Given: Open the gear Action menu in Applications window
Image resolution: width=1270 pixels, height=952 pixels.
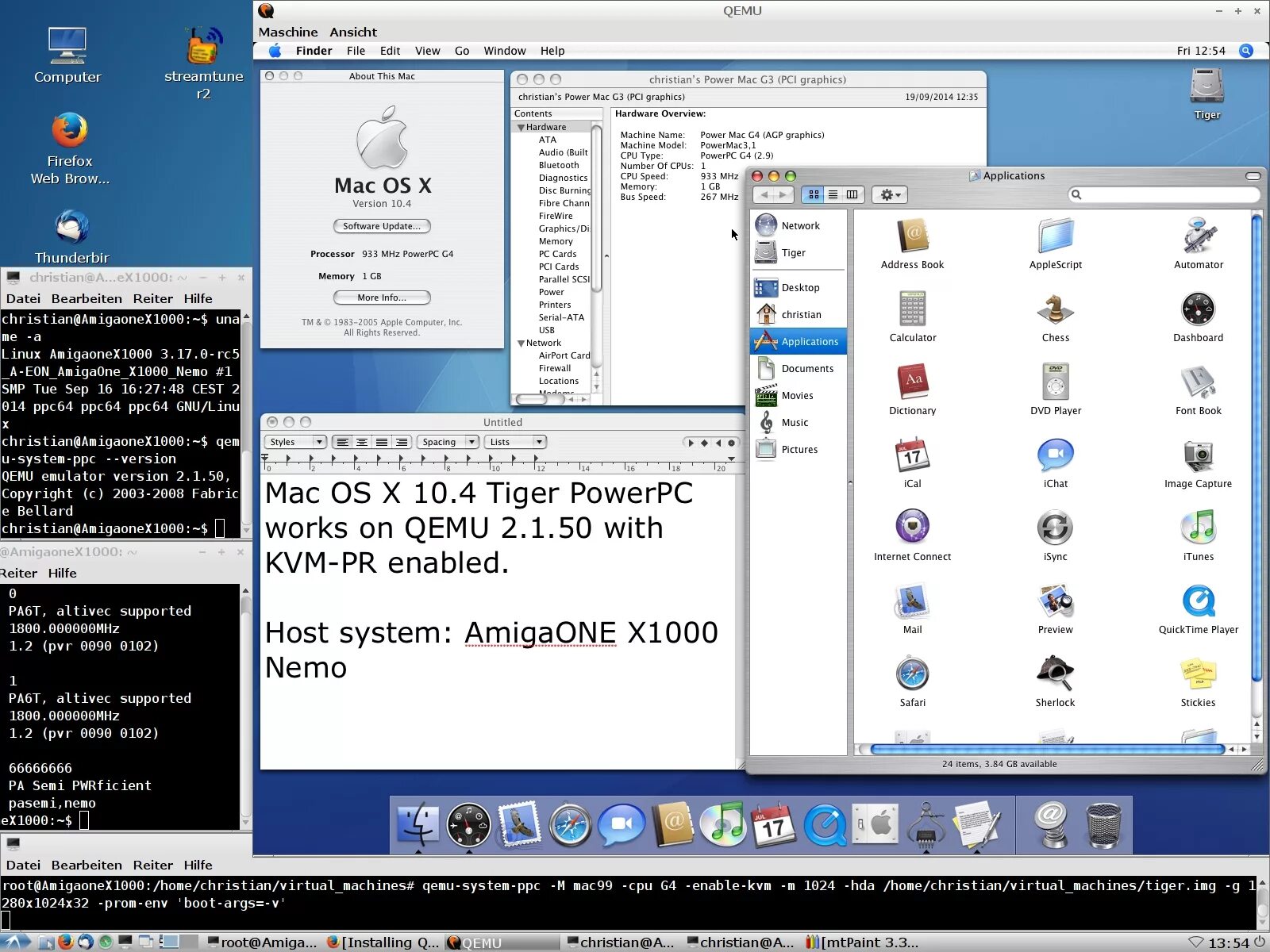Looking at the screenshot, I should click(890, 194).
